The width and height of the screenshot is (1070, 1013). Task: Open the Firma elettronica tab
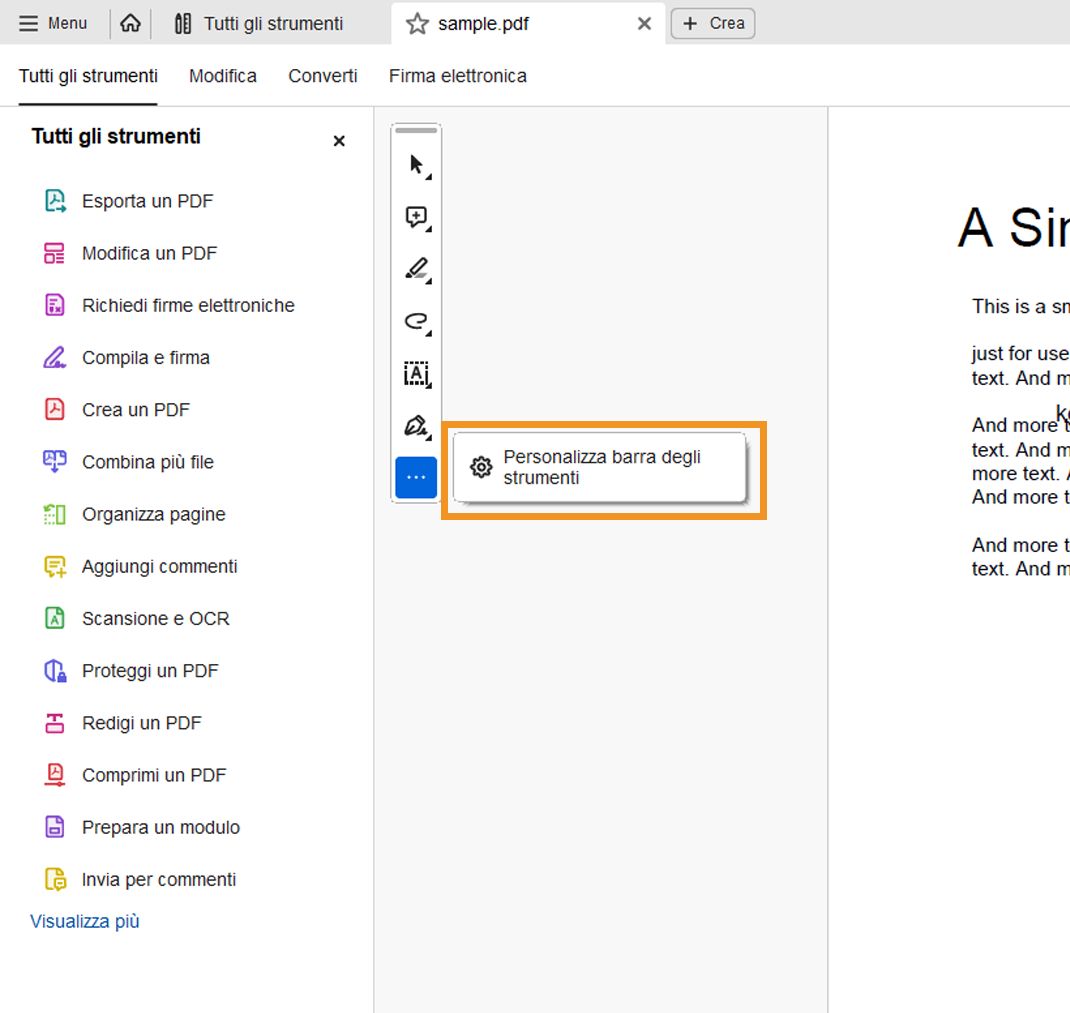click(458, 76)
